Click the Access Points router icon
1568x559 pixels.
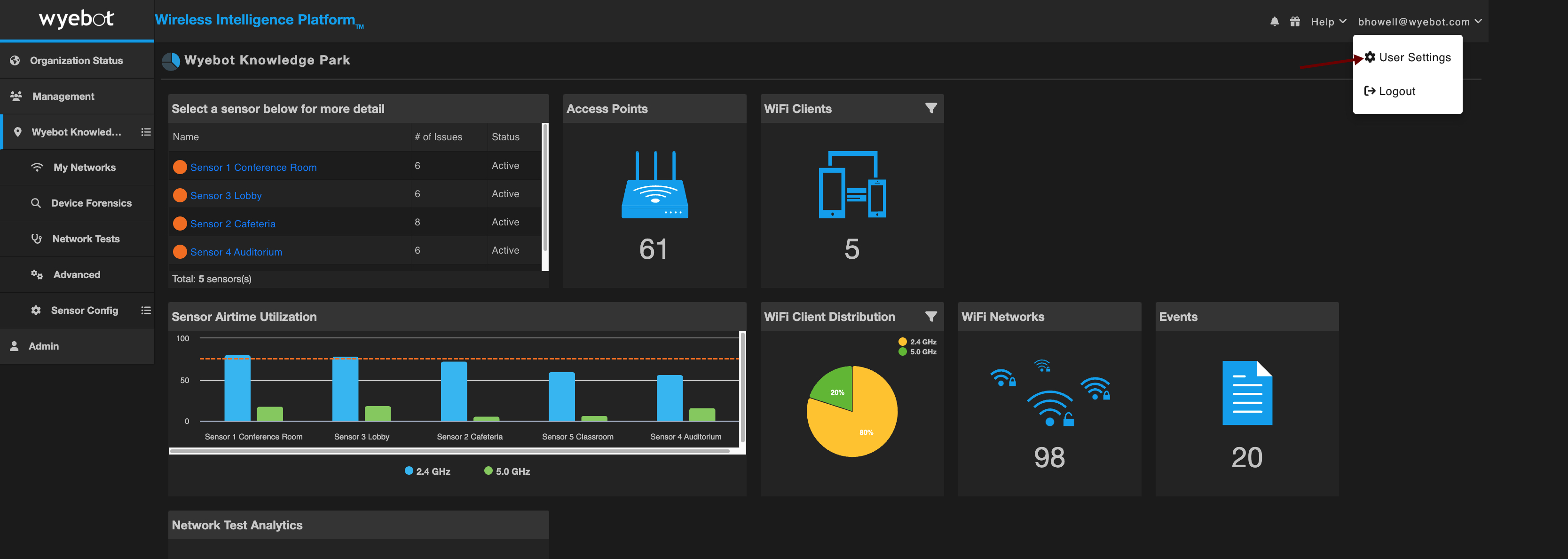tap(654, 184)
